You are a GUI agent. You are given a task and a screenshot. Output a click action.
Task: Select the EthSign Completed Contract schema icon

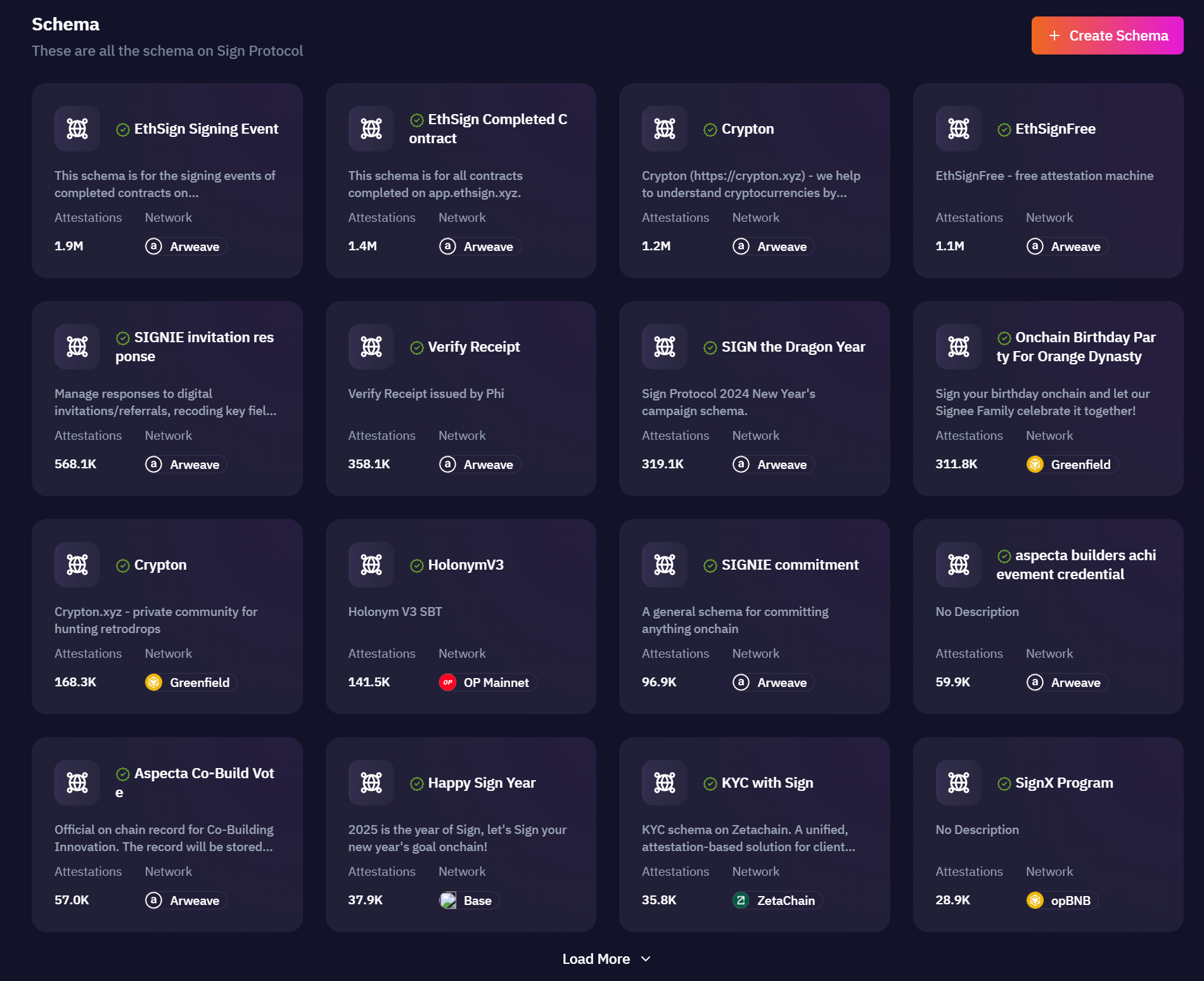(x=371, y=129)
